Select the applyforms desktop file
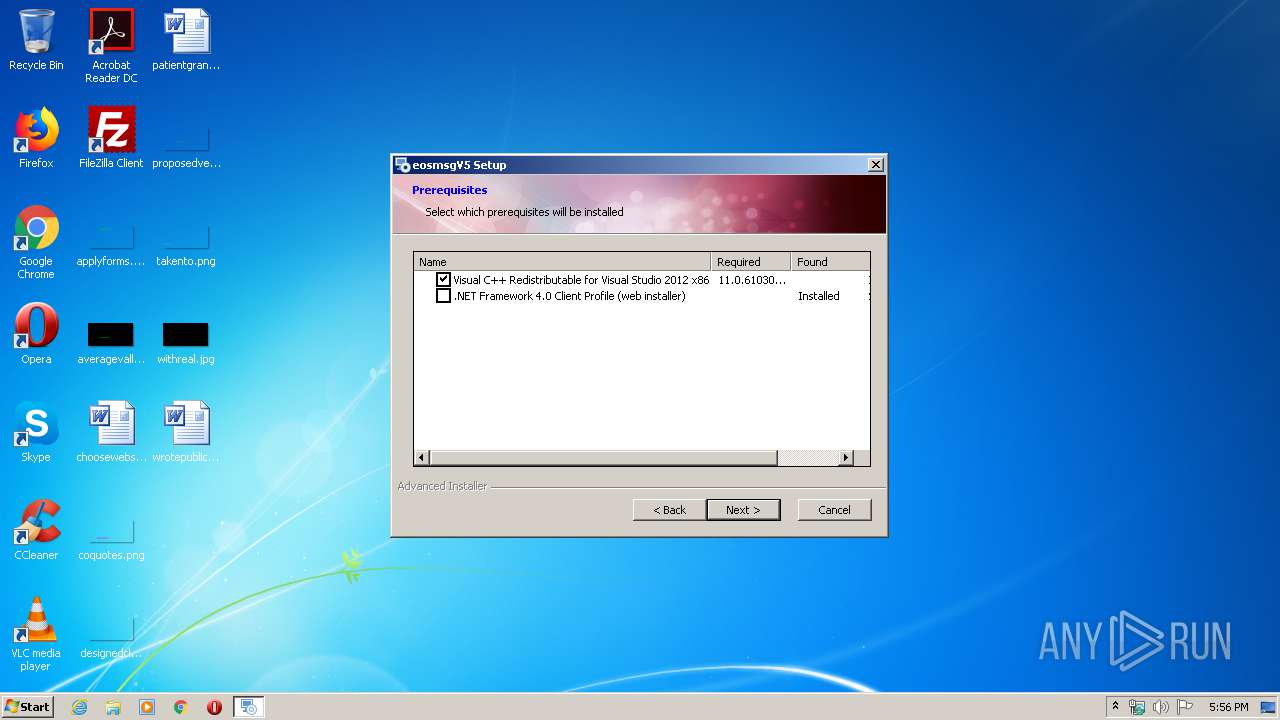Viewport: 1280px width, 720px height. [x=111, y=246]
